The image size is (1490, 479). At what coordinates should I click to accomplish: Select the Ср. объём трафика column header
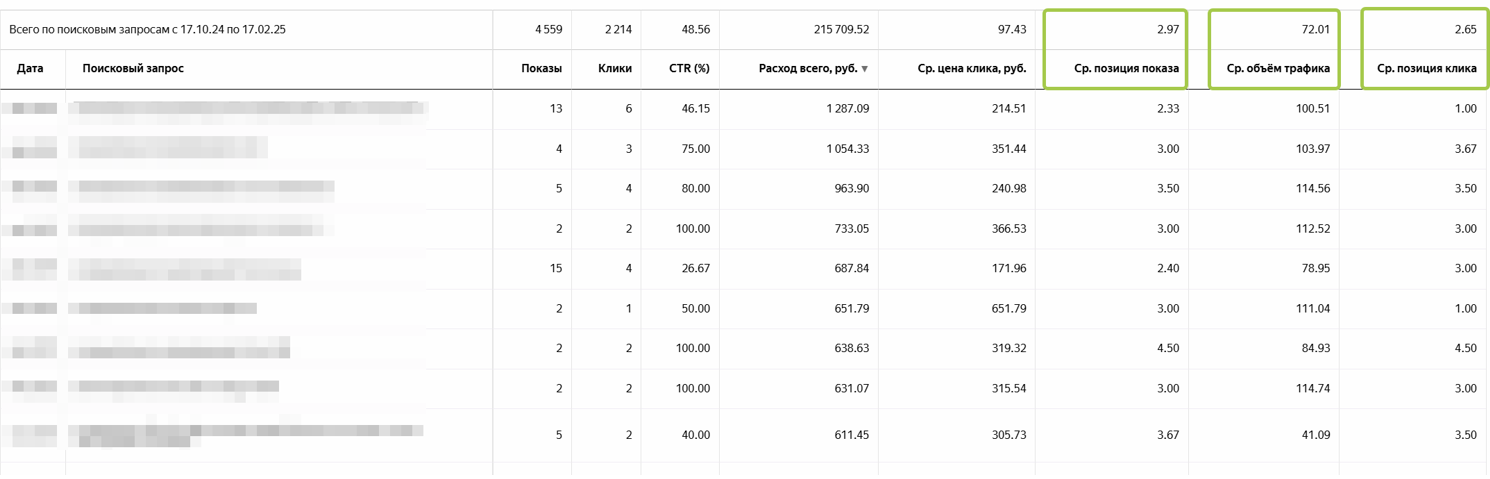coord(1276,68)
